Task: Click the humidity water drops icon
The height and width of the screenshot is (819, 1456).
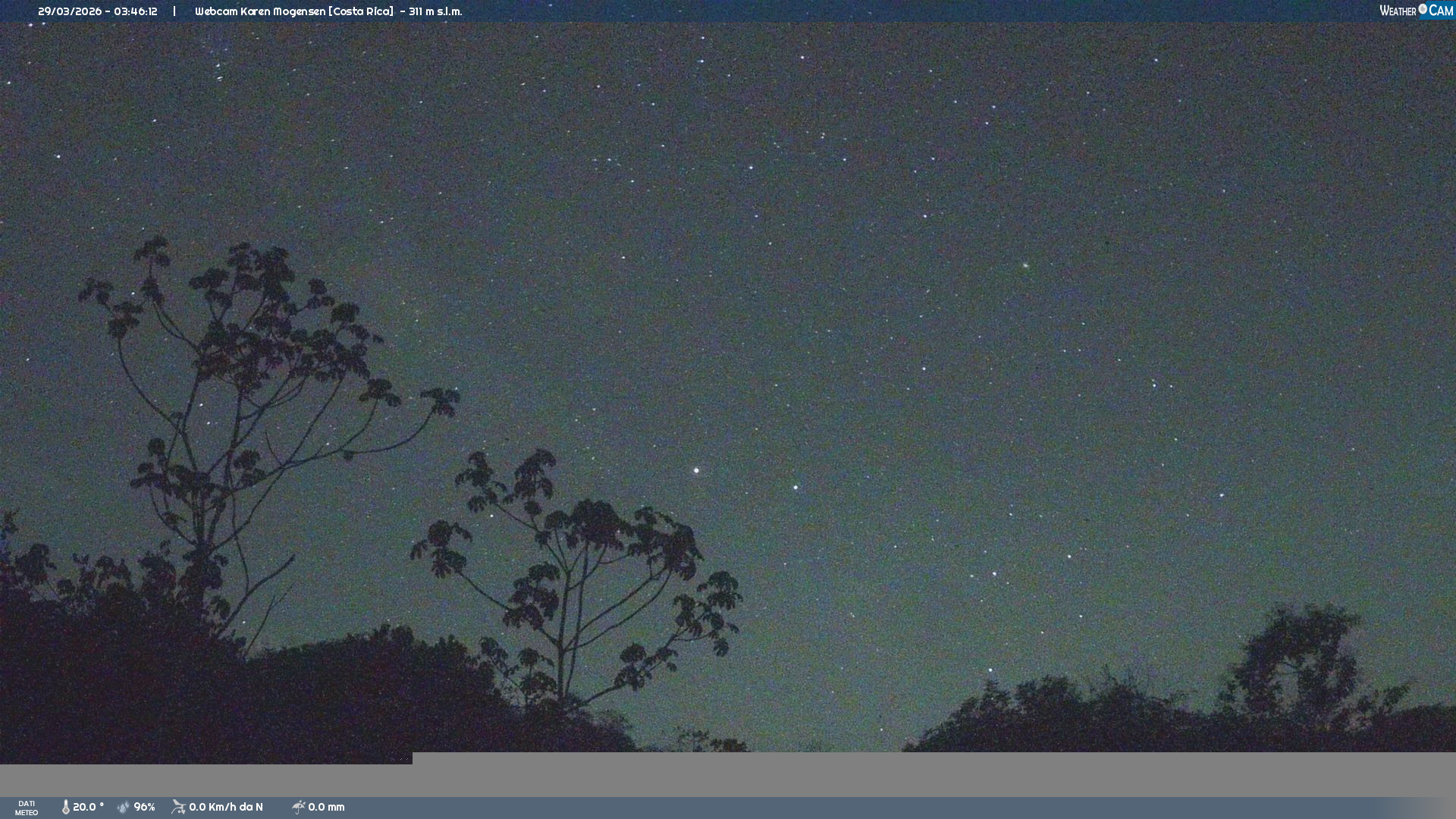Action: click(124, 808)
